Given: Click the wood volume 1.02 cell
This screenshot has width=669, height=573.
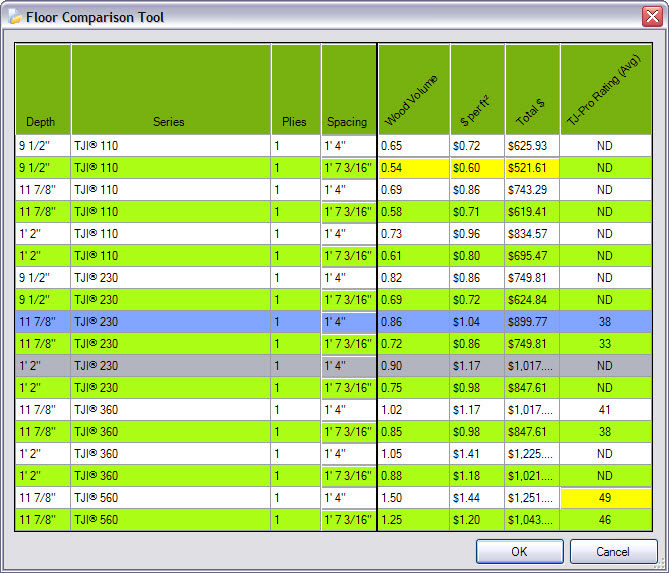Looking at the screenshot, I should (x=413, y=410).
